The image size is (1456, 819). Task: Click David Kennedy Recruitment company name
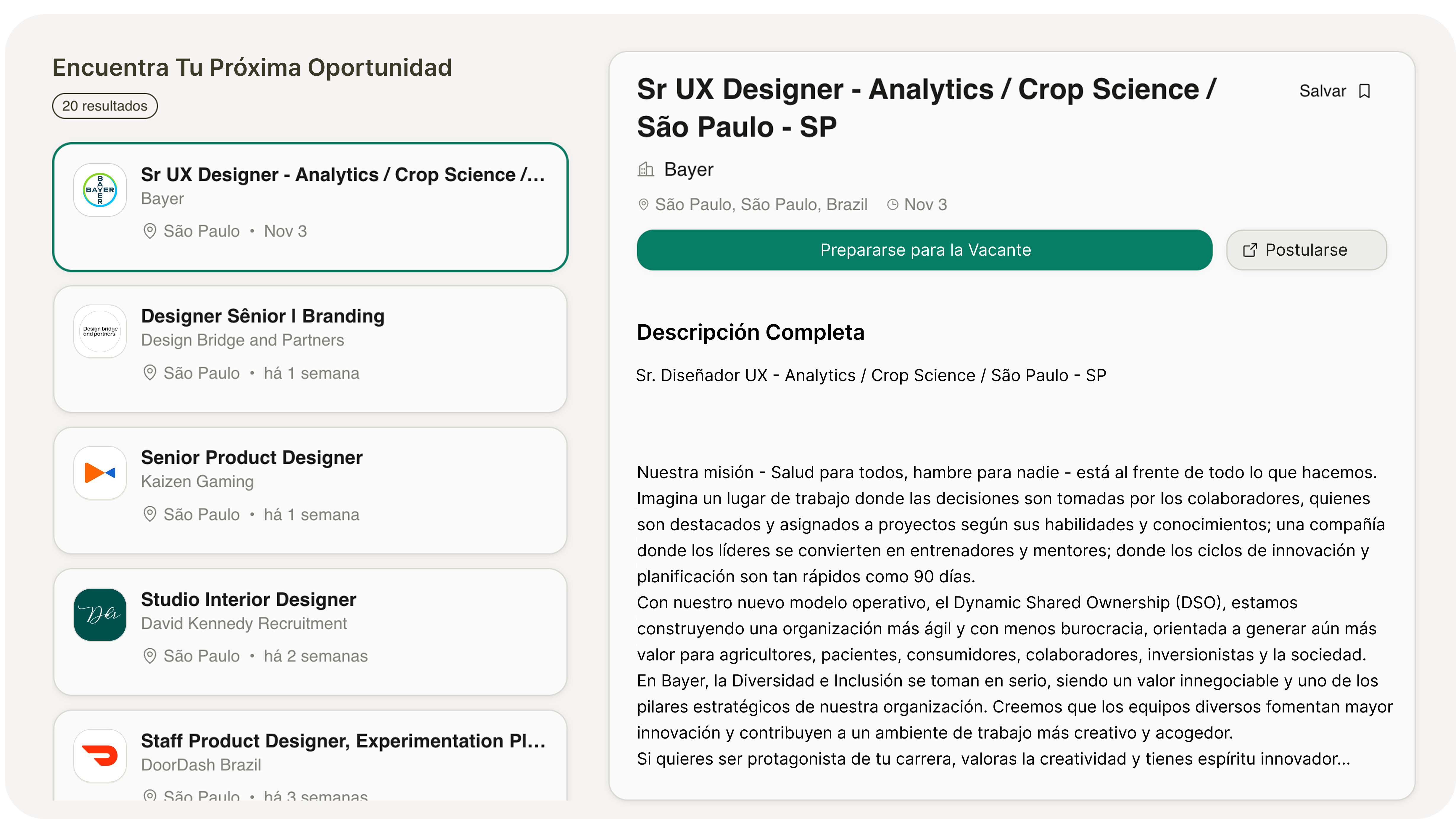244,623
